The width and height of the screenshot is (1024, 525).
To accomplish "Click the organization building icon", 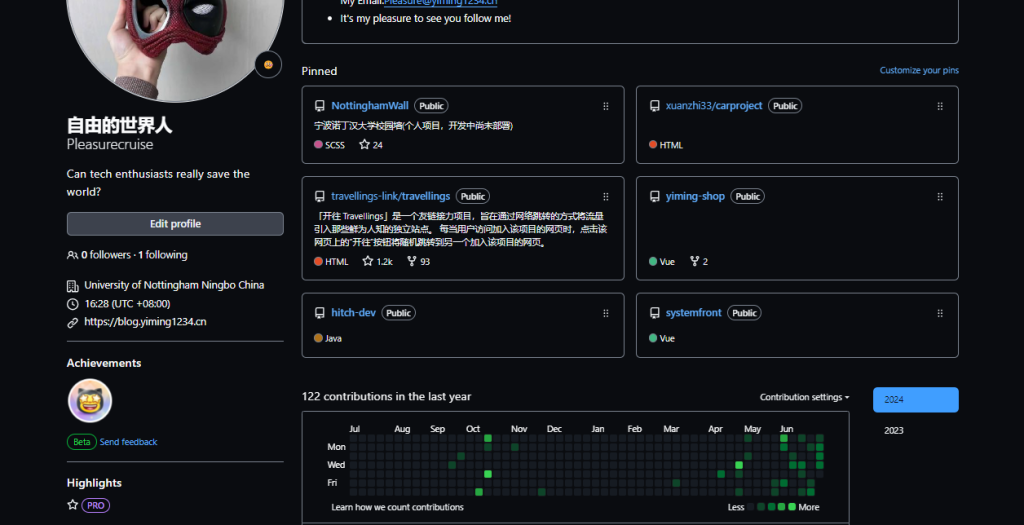I will 72,285.
